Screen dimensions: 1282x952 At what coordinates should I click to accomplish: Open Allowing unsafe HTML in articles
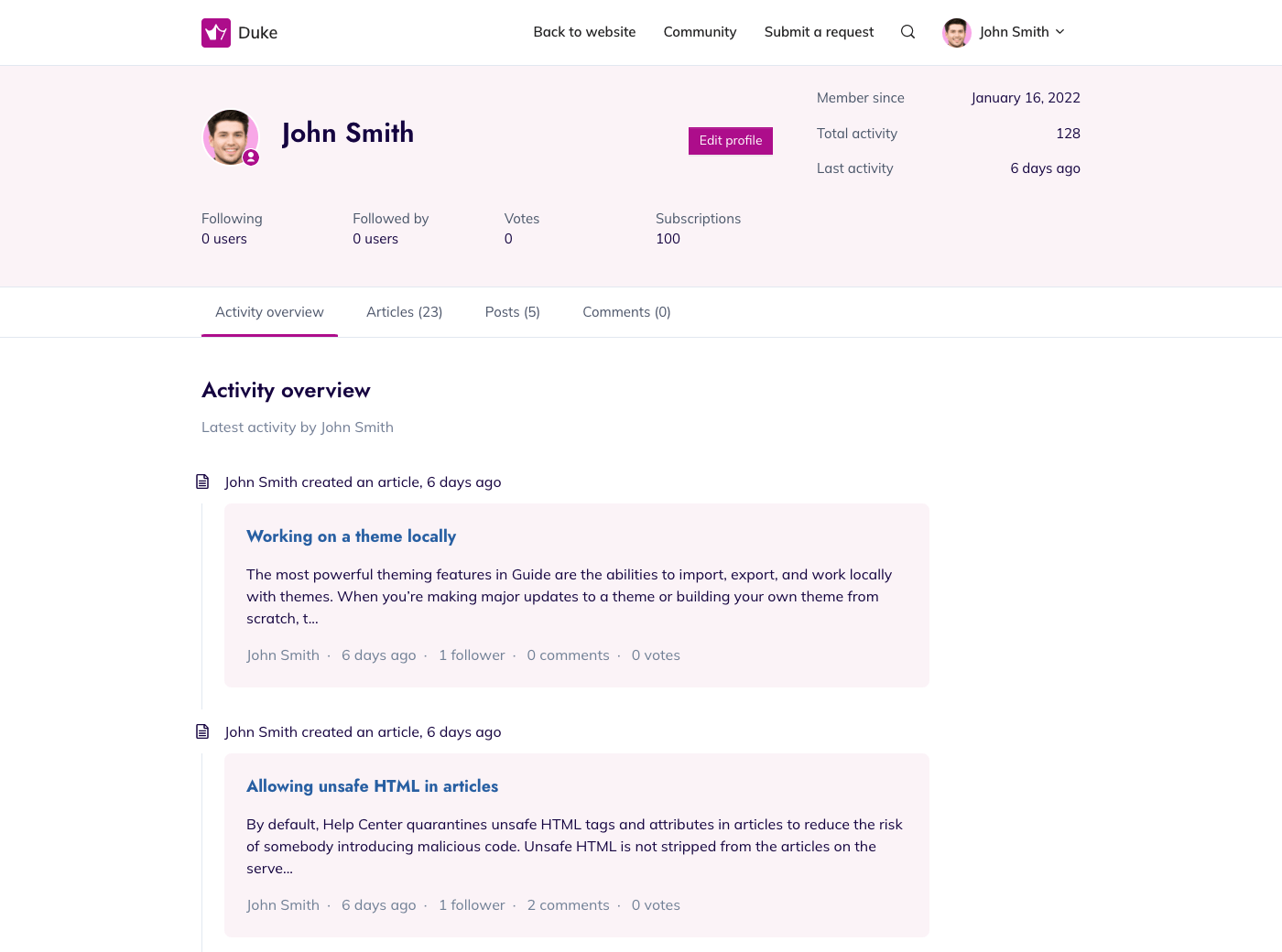pyautogui.click(x=372, y=786)
